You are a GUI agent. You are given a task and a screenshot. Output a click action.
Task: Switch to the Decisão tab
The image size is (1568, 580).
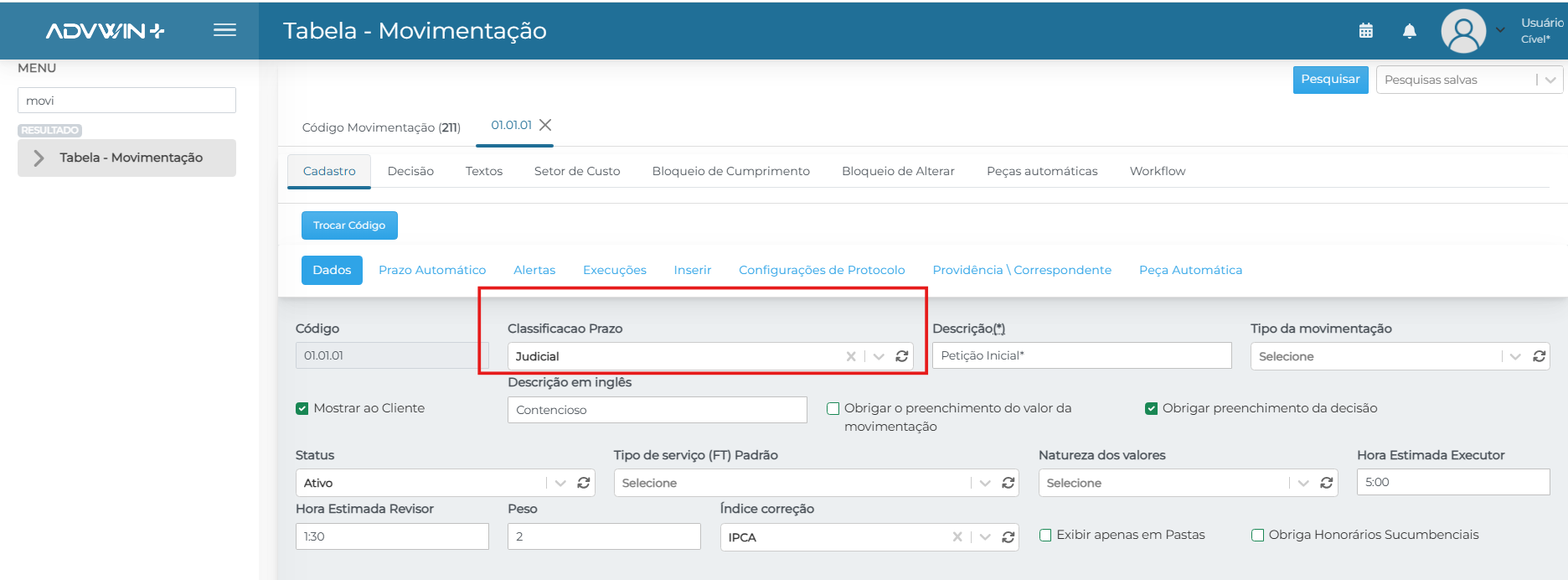tap(410, 171)
